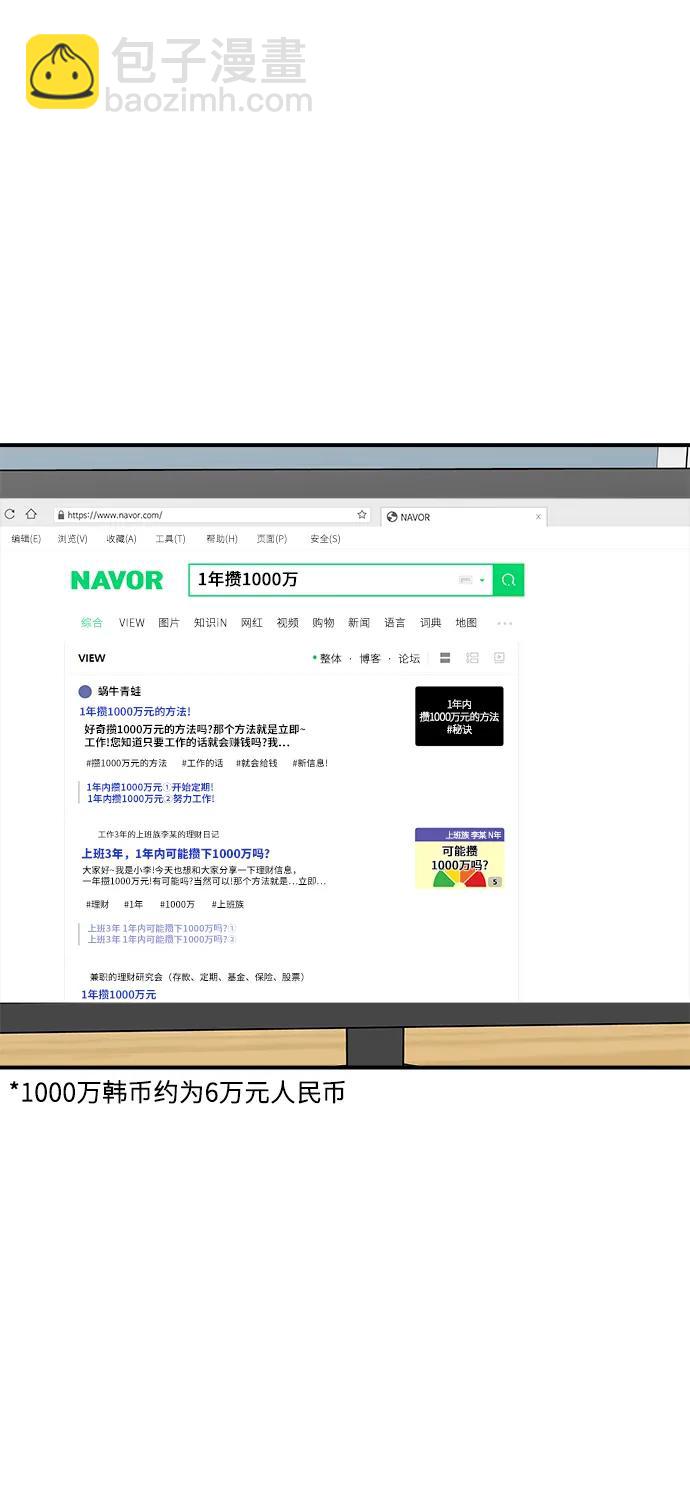Click the black 1年内攒1000万元的方法 thumbnail
Viewport: 690px width, 1489px height.
click(x=459, y=716)
